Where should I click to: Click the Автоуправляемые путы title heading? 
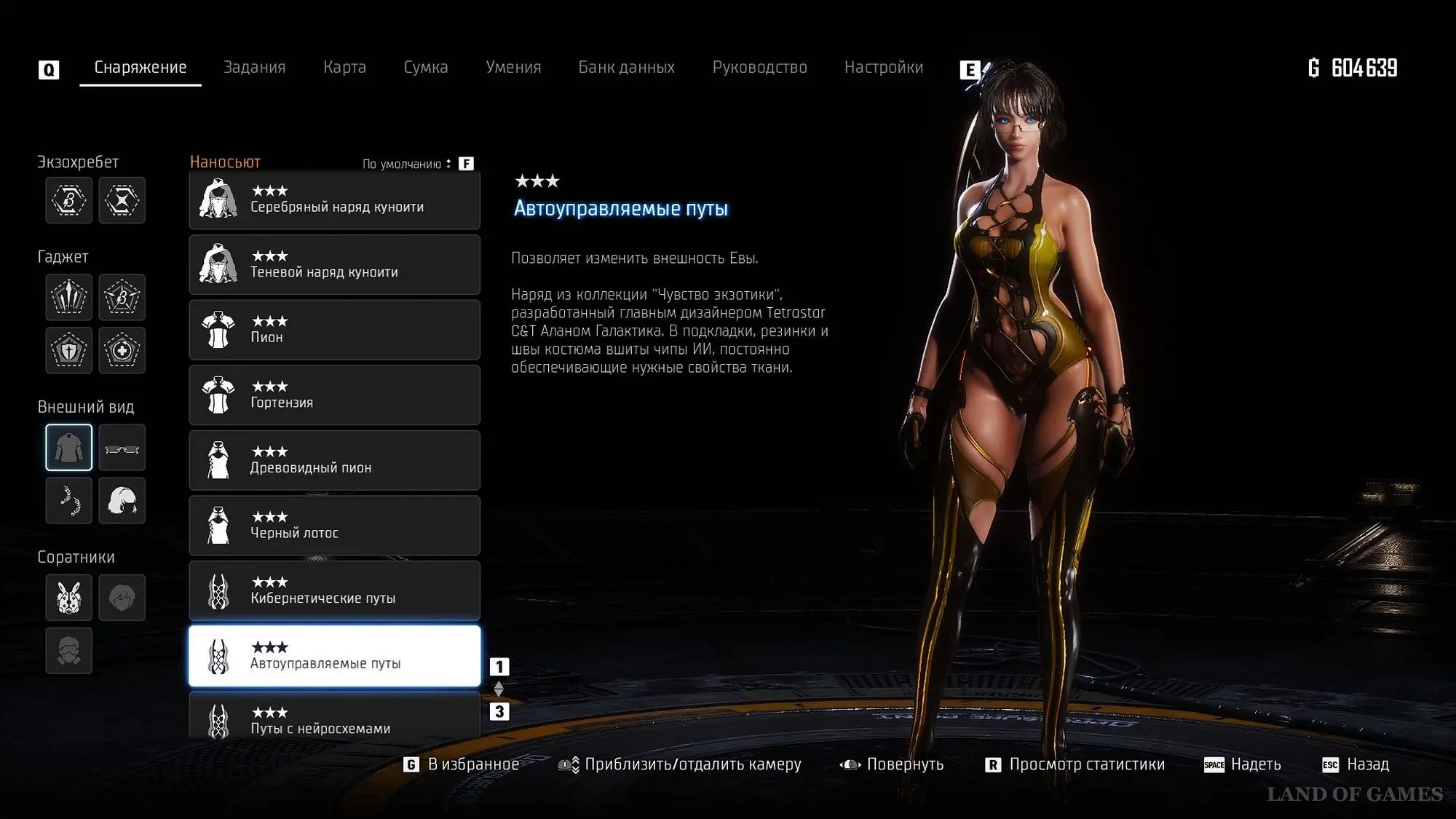(x=621, y=208)
